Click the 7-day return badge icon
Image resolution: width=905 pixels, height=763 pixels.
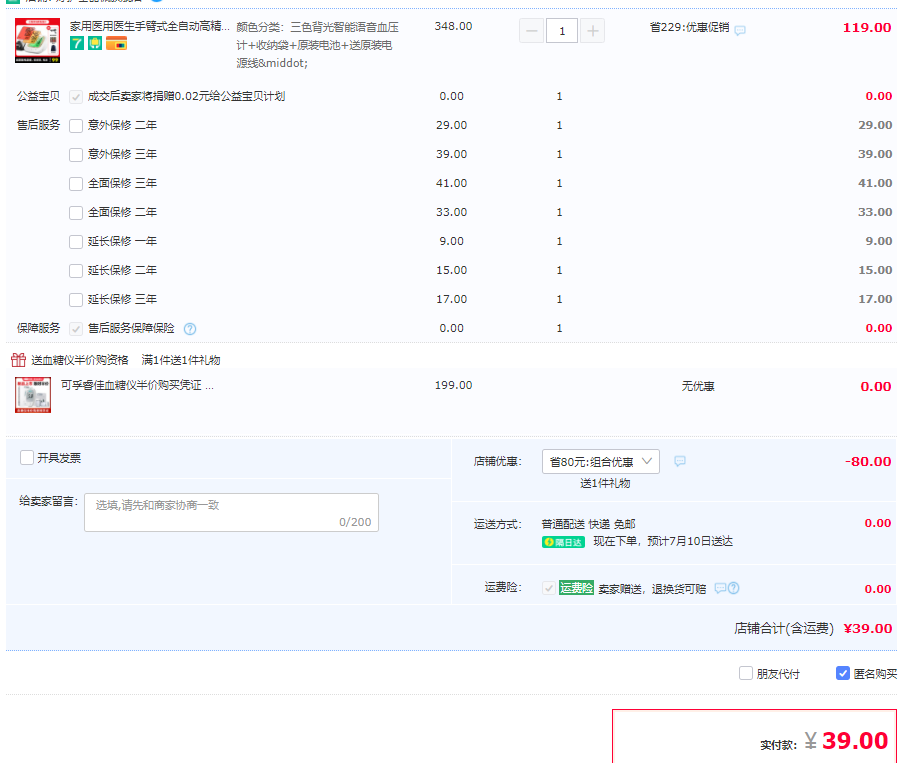coord(77,44)
